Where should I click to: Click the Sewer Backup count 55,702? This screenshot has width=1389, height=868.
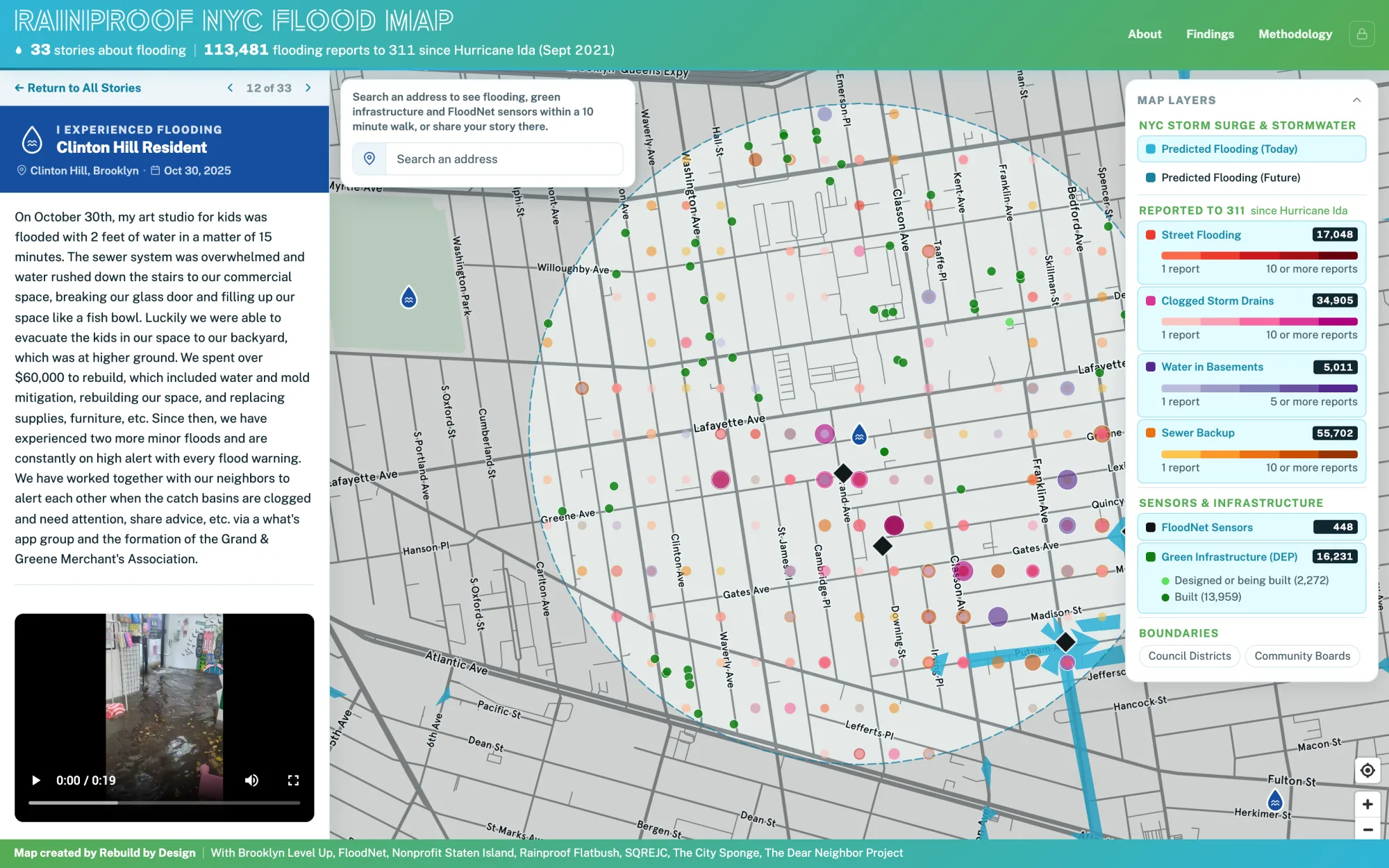tap(1334, 433)
